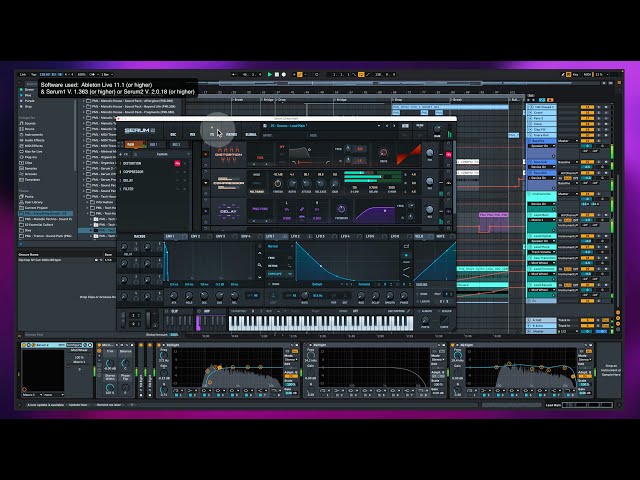
Task: Click the Porta knob in Serum
Action: pos(425,320)
